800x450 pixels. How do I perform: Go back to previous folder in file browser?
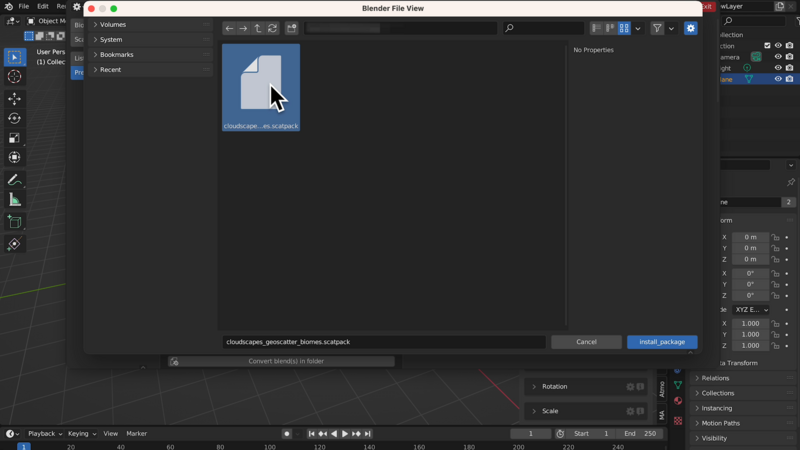point(229,29)
